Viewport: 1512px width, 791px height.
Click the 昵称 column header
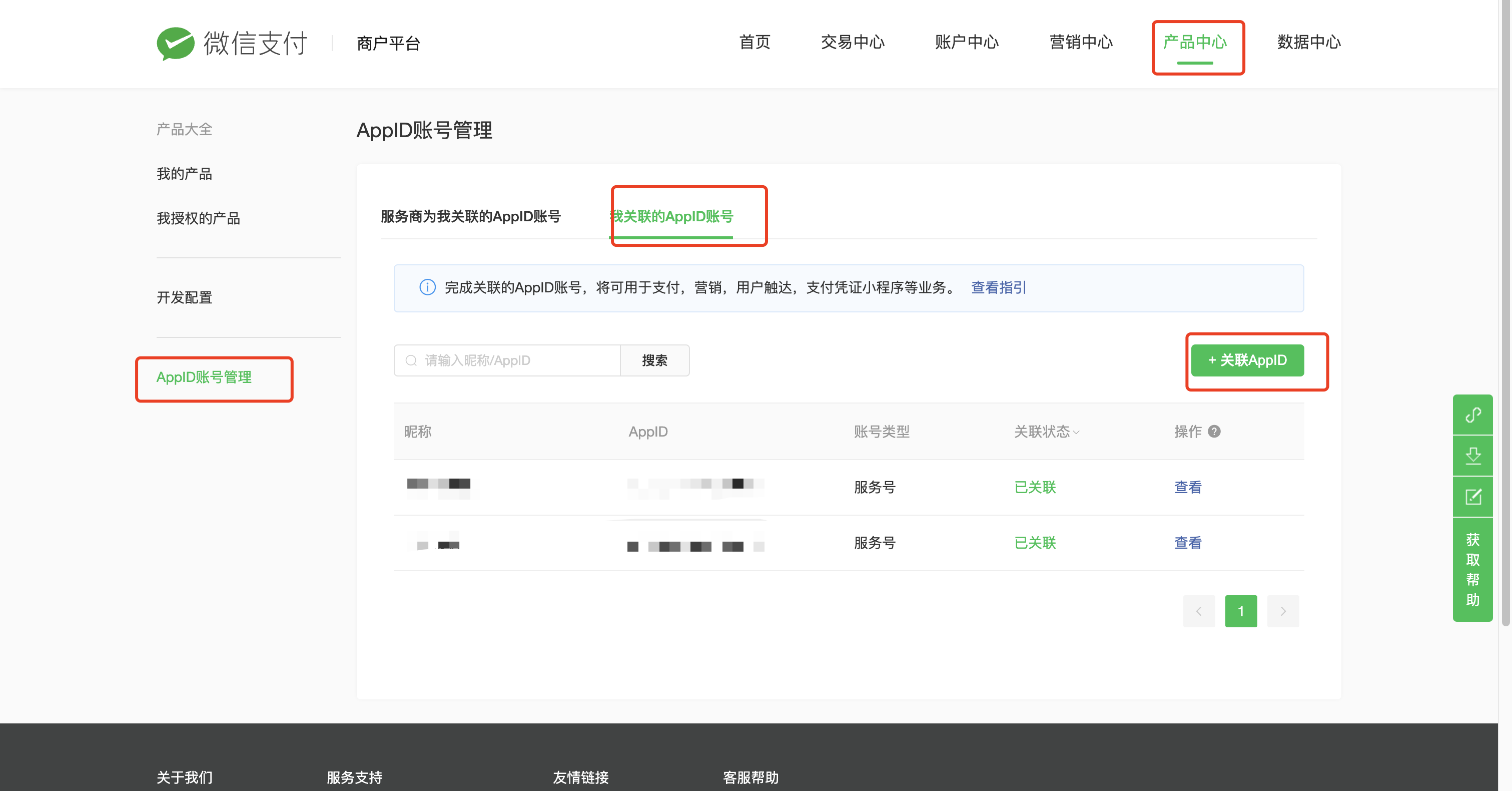[x=417, y=432]
